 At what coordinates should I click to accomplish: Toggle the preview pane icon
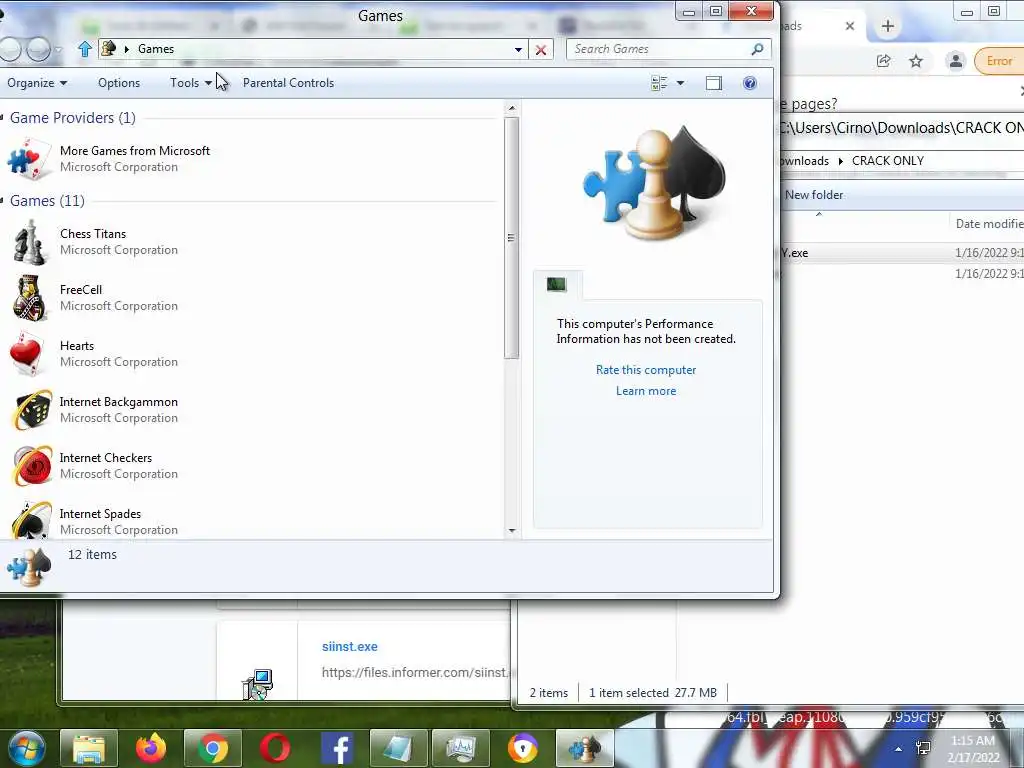[x=714, y=83]
